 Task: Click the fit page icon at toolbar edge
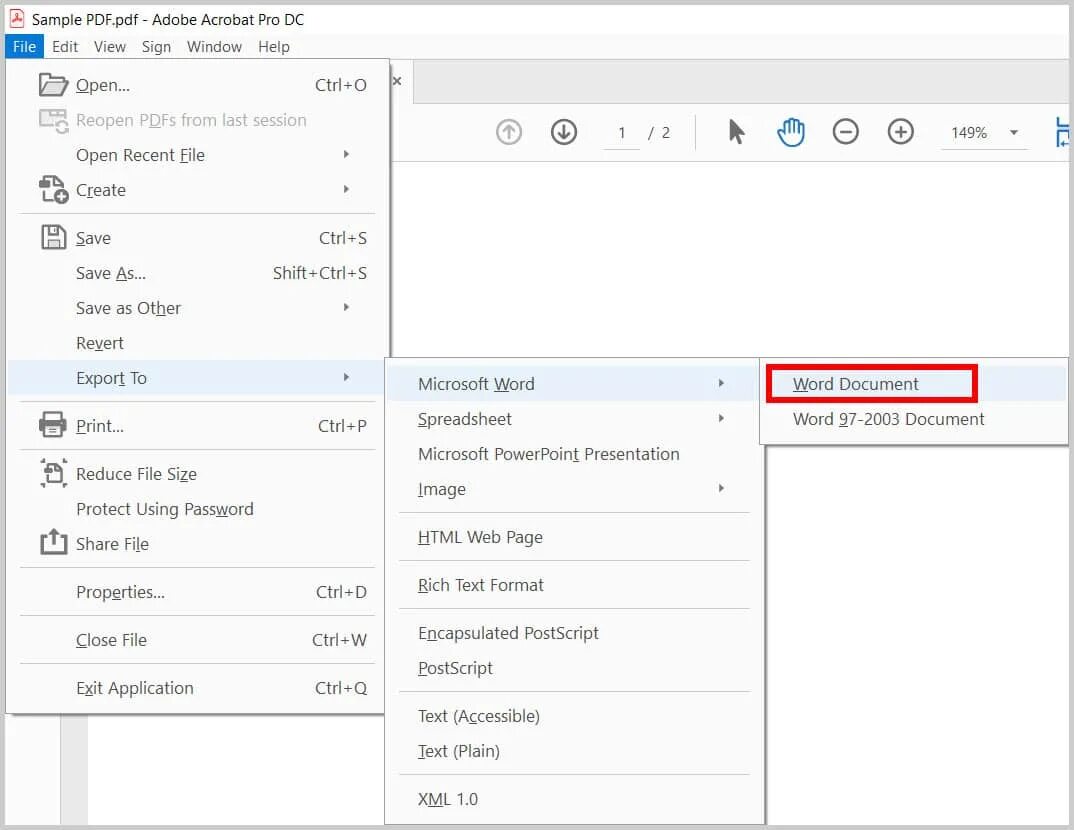(1062, 132)
